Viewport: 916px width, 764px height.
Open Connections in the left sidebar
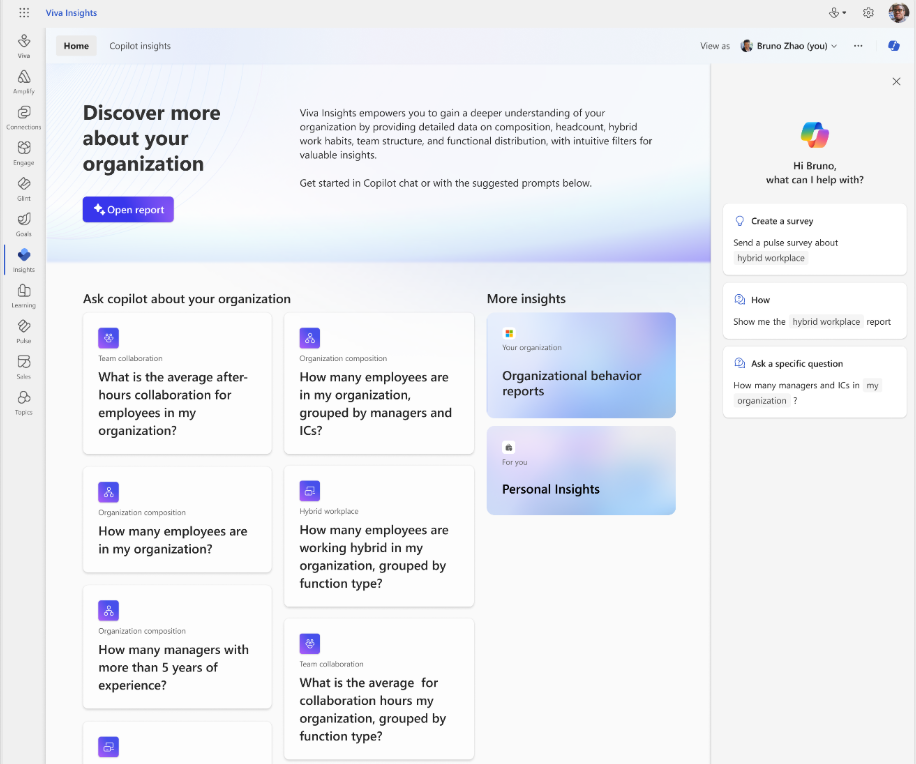pyautogui.click(x=24, y=117)
